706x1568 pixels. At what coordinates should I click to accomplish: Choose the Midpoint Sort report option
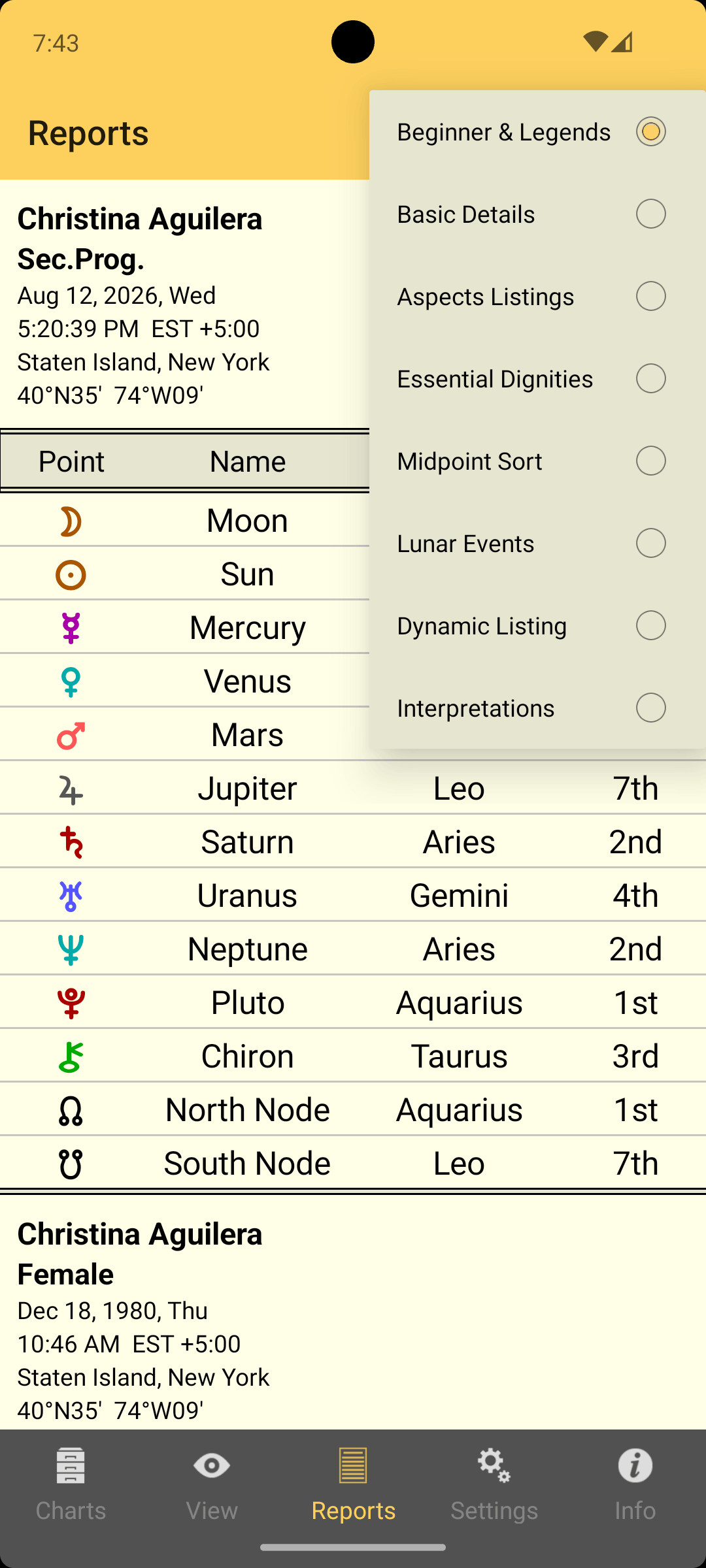[537, 461]
